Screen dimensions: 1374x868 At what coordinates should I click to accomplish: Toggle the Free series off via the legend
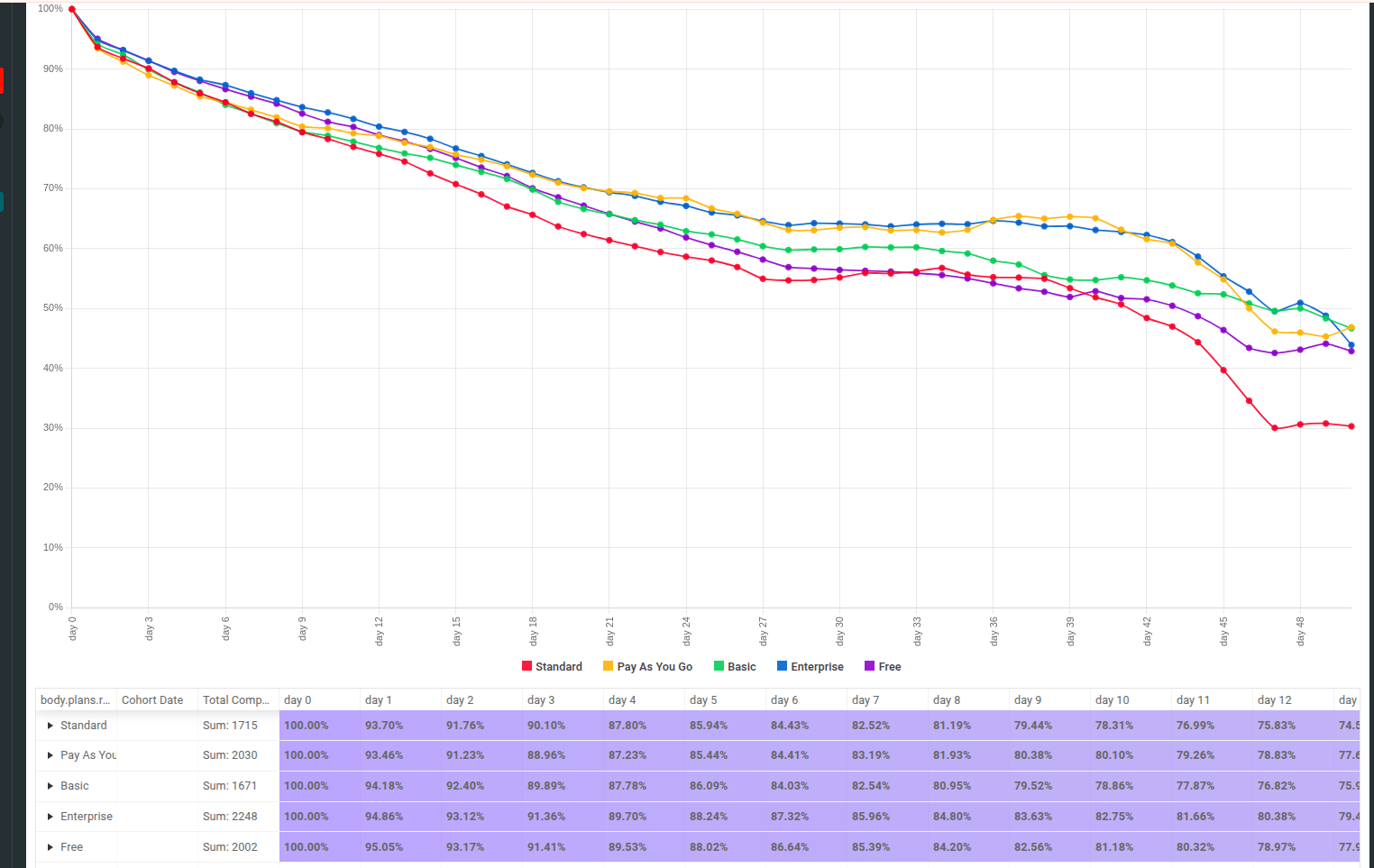(882, 665)
